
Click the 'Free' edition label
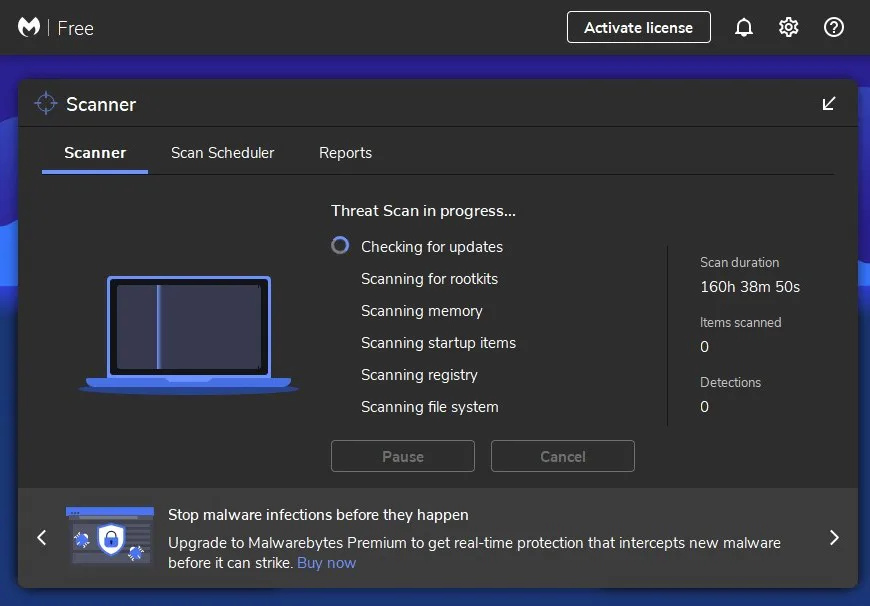(75, 28)
